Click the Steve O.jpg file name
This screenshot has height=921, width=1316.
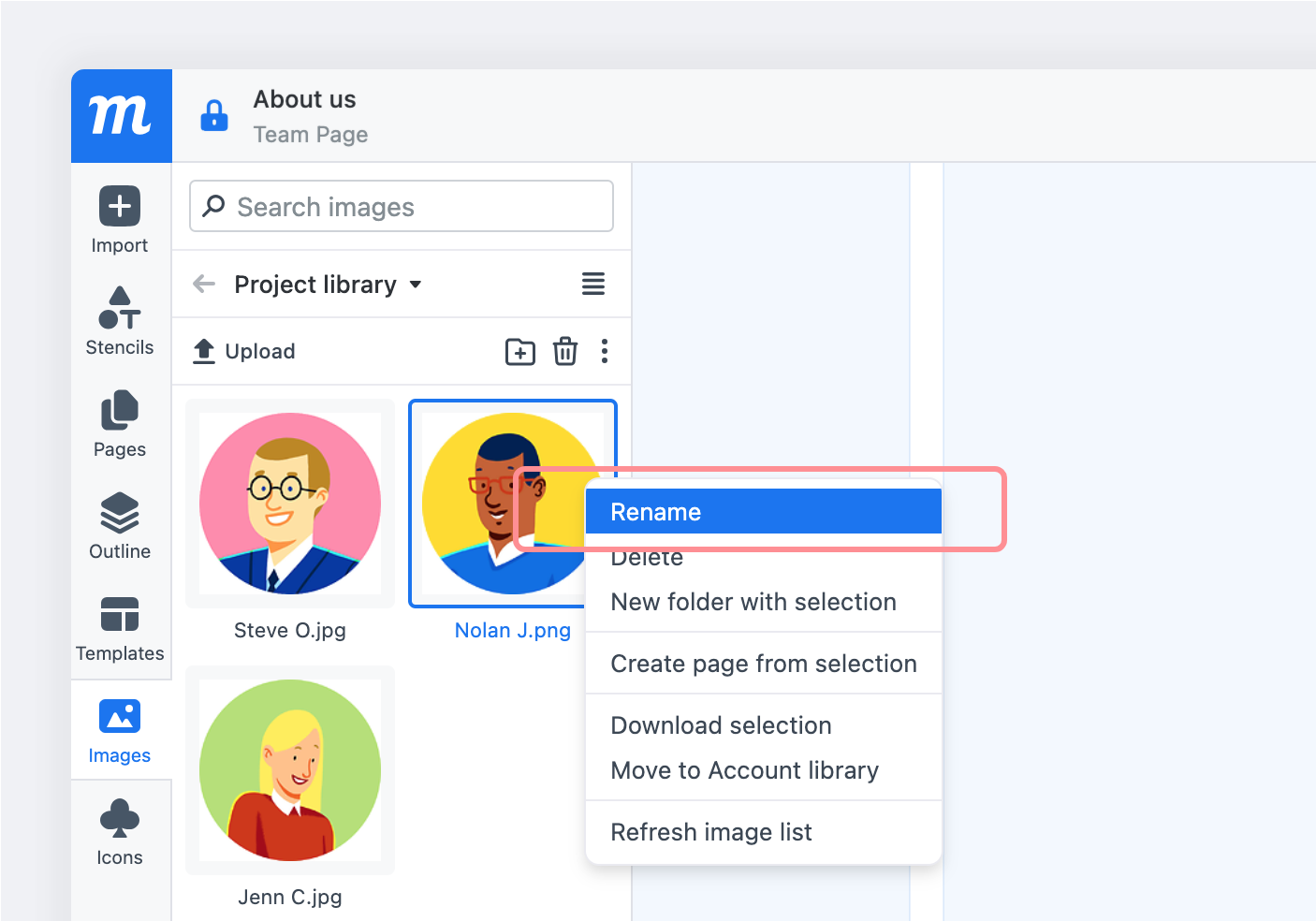coord(290,630)
